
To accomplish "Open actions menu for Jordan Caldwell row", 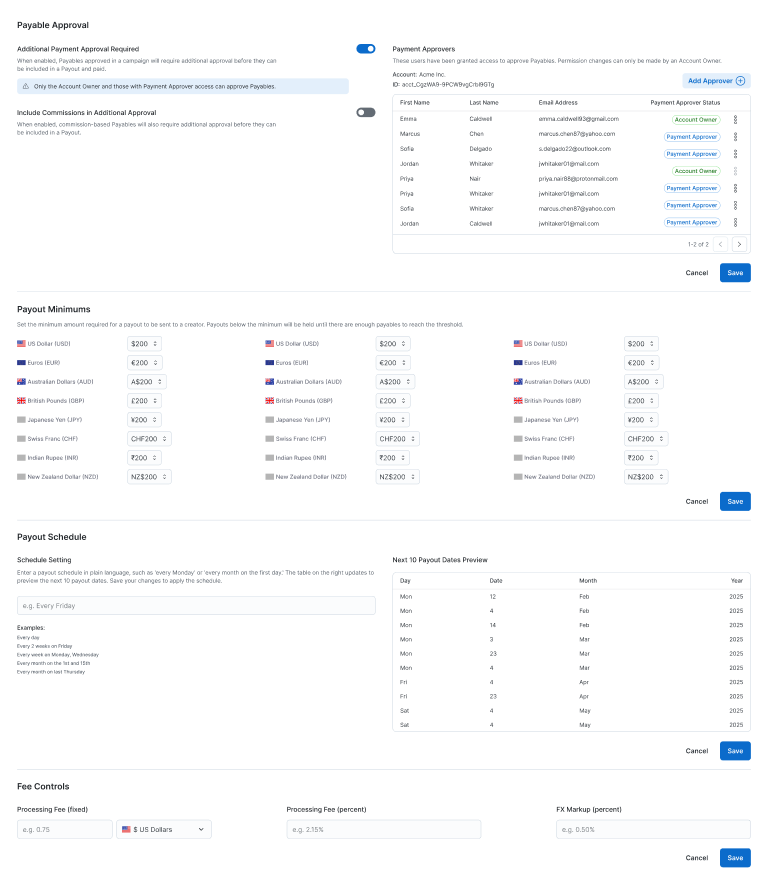I will [x=736, y=222].
